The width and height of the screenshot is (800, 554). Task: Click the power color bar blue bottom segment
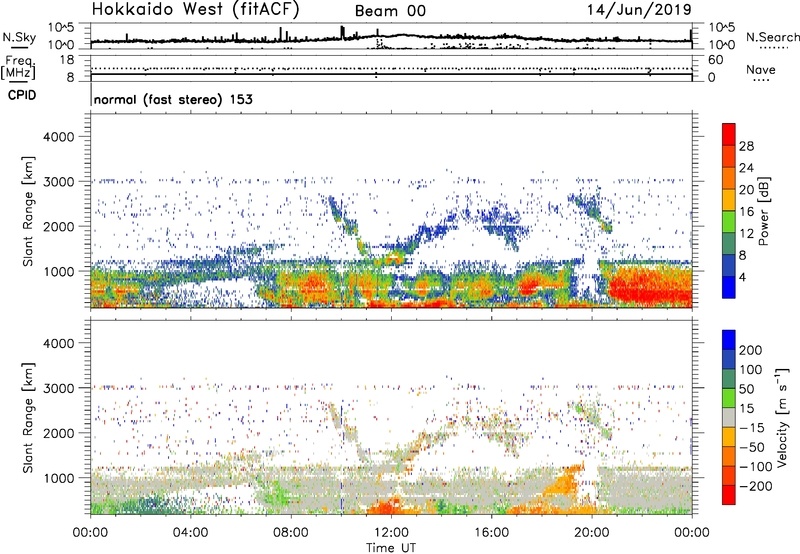(729, 287)
